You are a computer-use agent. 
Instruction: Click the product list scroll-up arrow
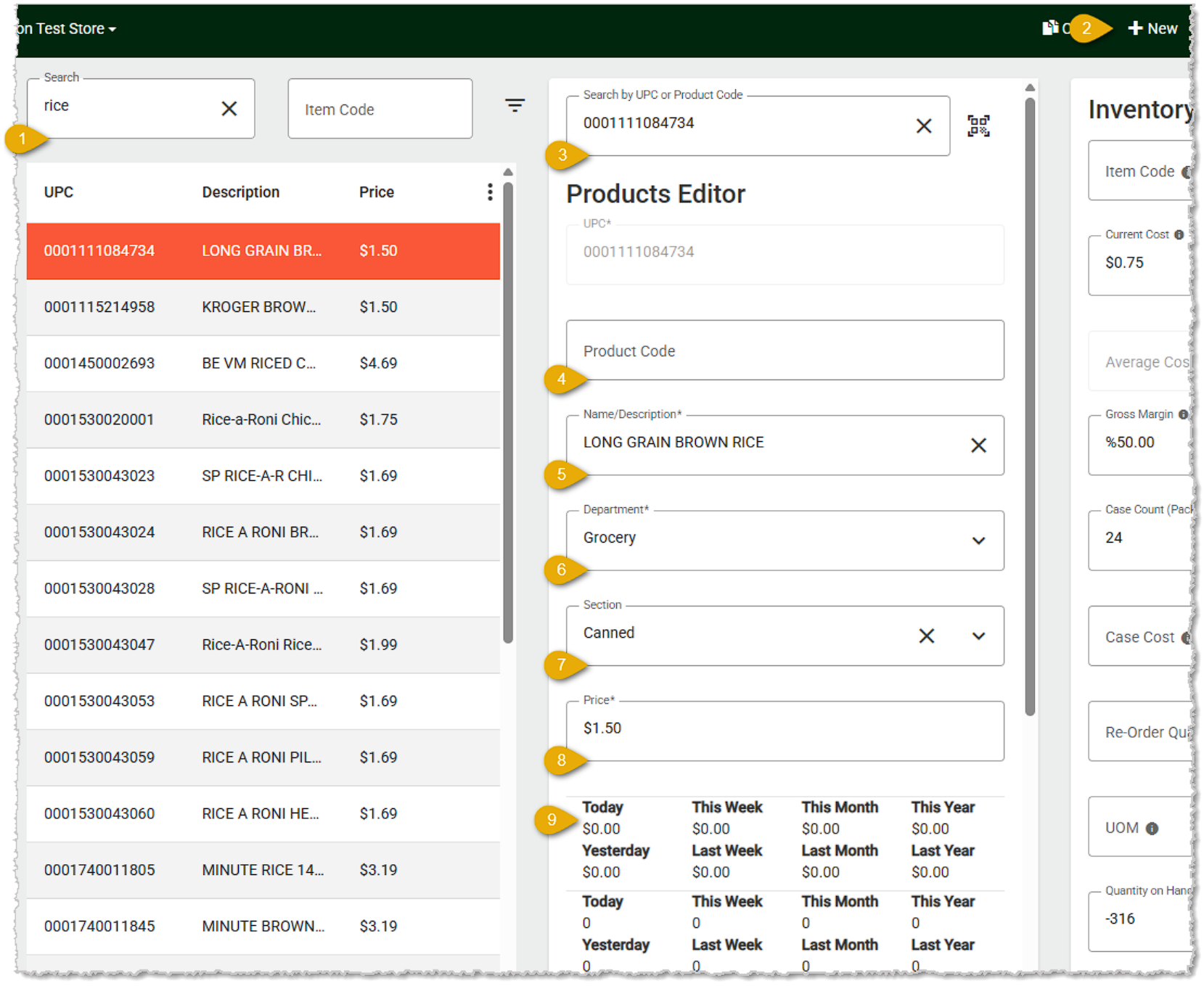[508, 172]
